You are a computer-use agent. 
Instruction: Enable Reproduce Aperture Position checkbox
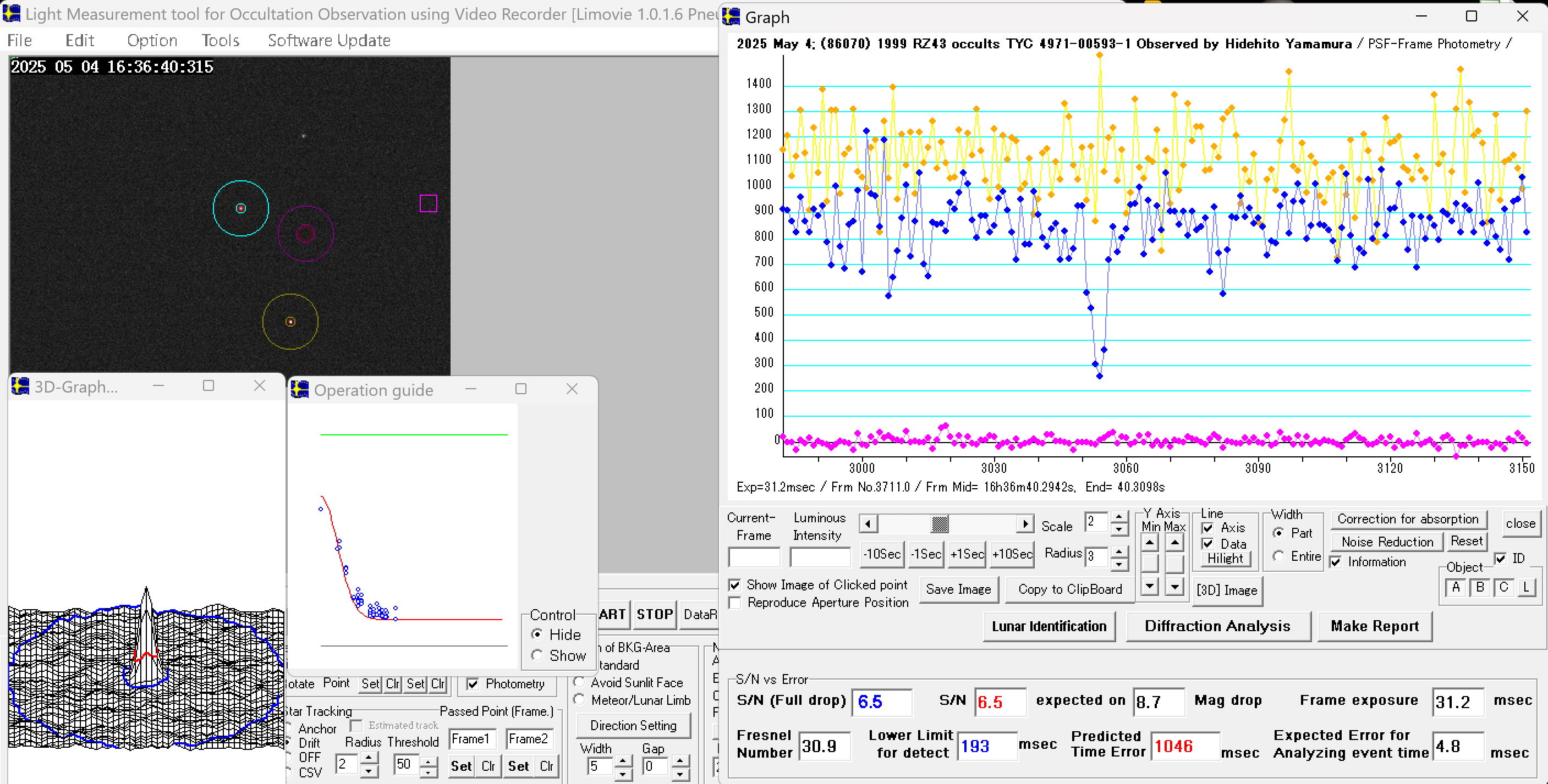(x=734, y=603)
